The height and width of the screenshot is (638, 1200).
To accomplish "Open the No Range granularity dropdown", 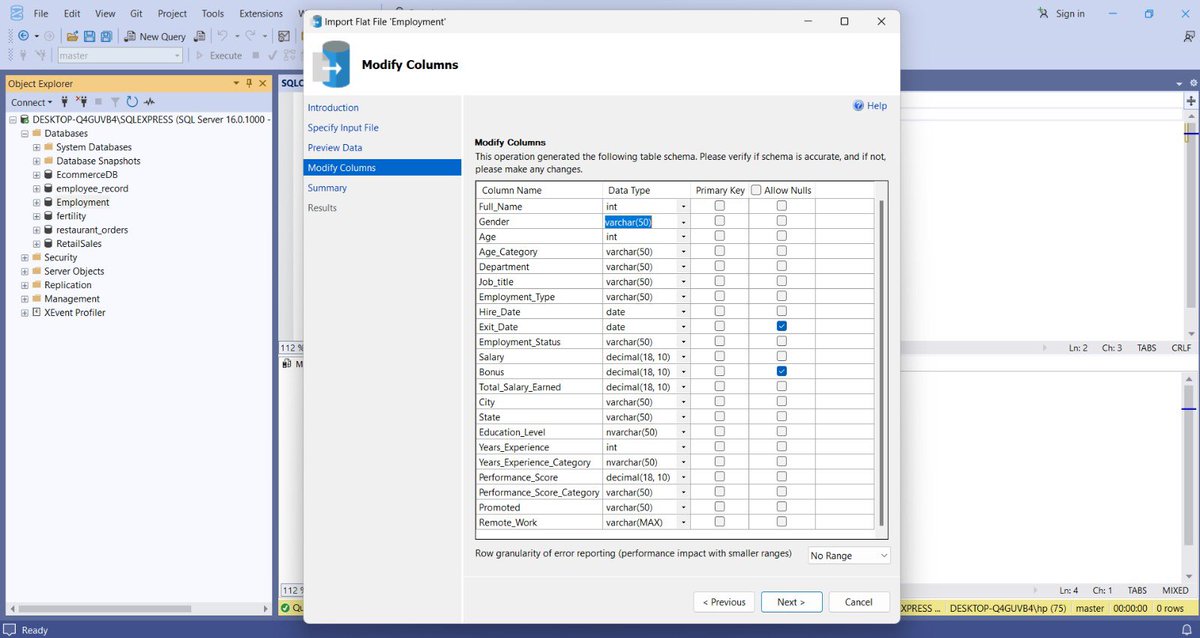I will tap(849, 555).
